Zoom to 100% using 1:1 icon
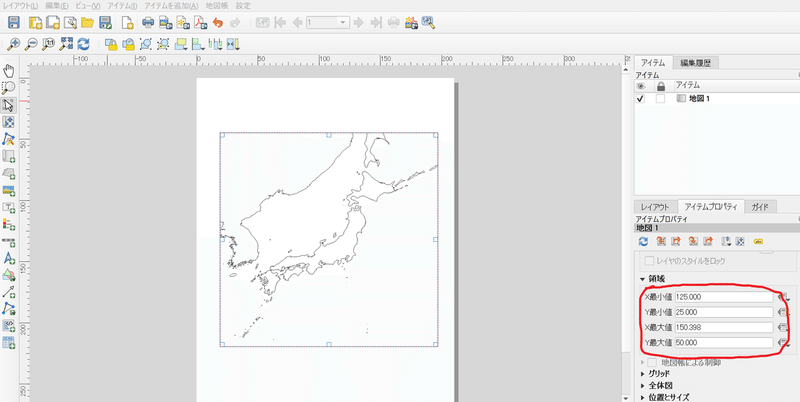The width and height of the screenshot is (800, 402). point(48,44)
